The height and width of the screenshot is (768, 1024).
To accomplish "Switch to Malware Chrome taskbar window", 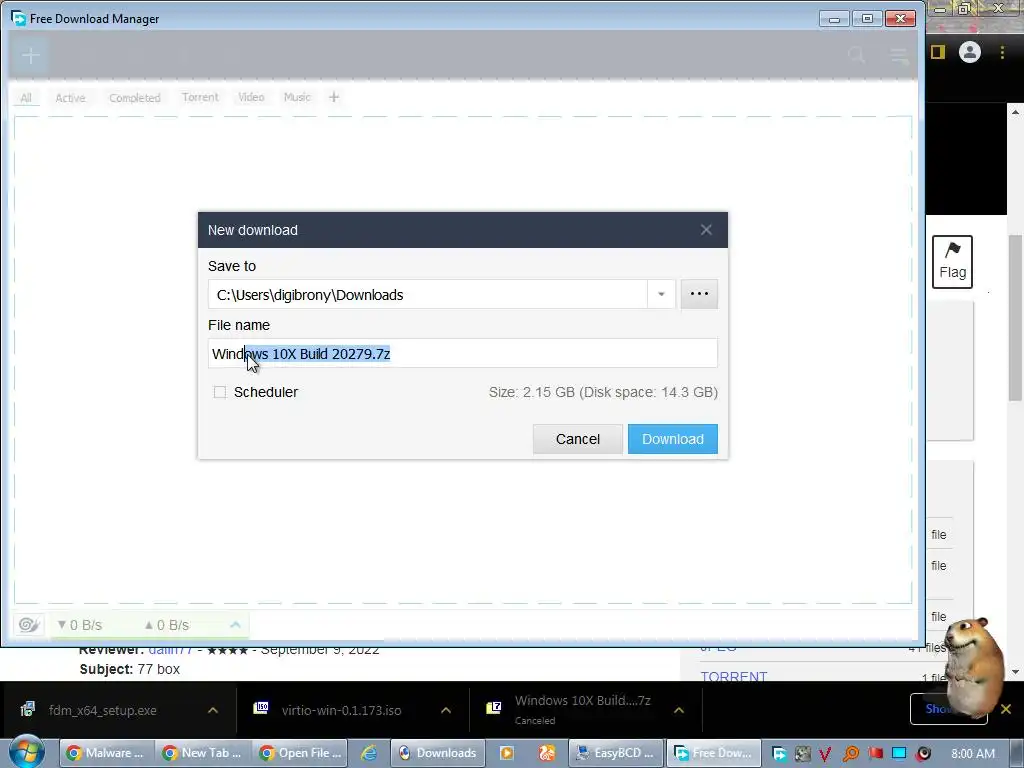I will click(107, 753).
